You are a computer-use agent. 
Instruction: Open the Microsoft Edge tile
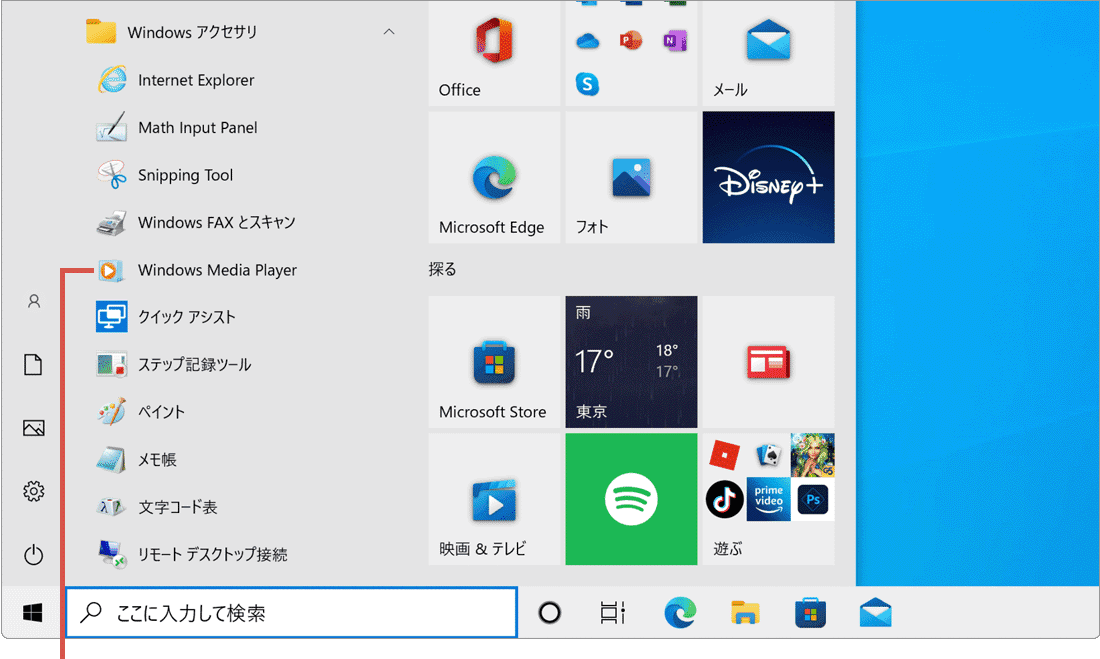click(x=494, y=178)
